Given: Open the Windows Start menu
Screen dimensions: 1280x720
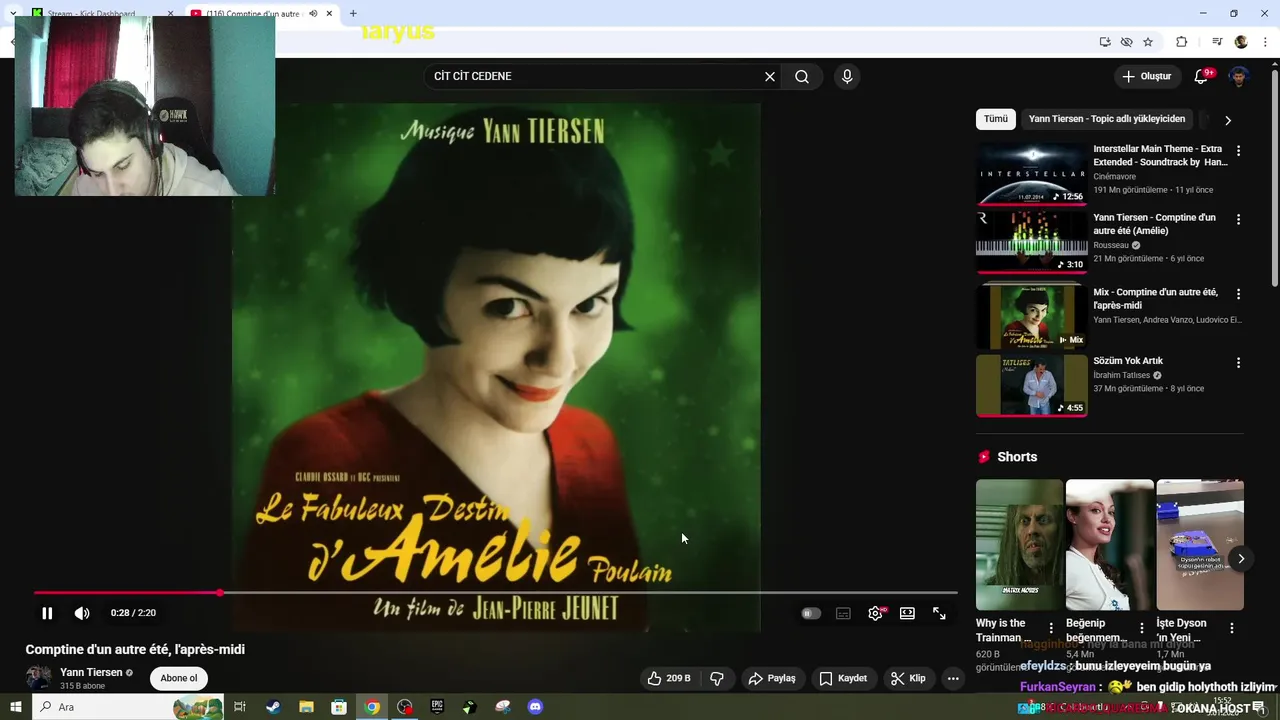Looking at the screenshot, I should click(x=16, y=707).
